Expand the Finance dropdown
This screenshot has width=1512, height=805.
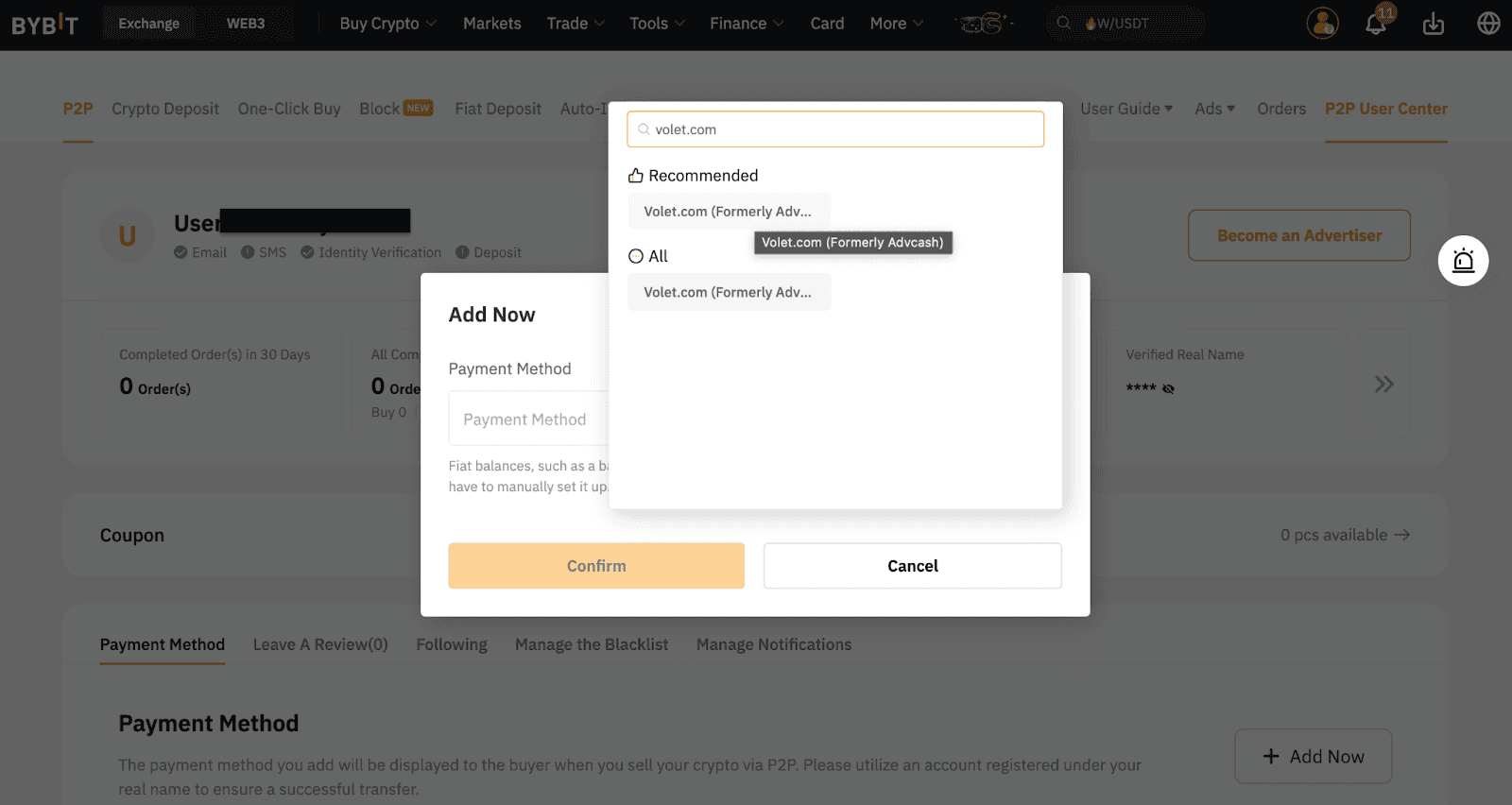(x=747, y=24)
